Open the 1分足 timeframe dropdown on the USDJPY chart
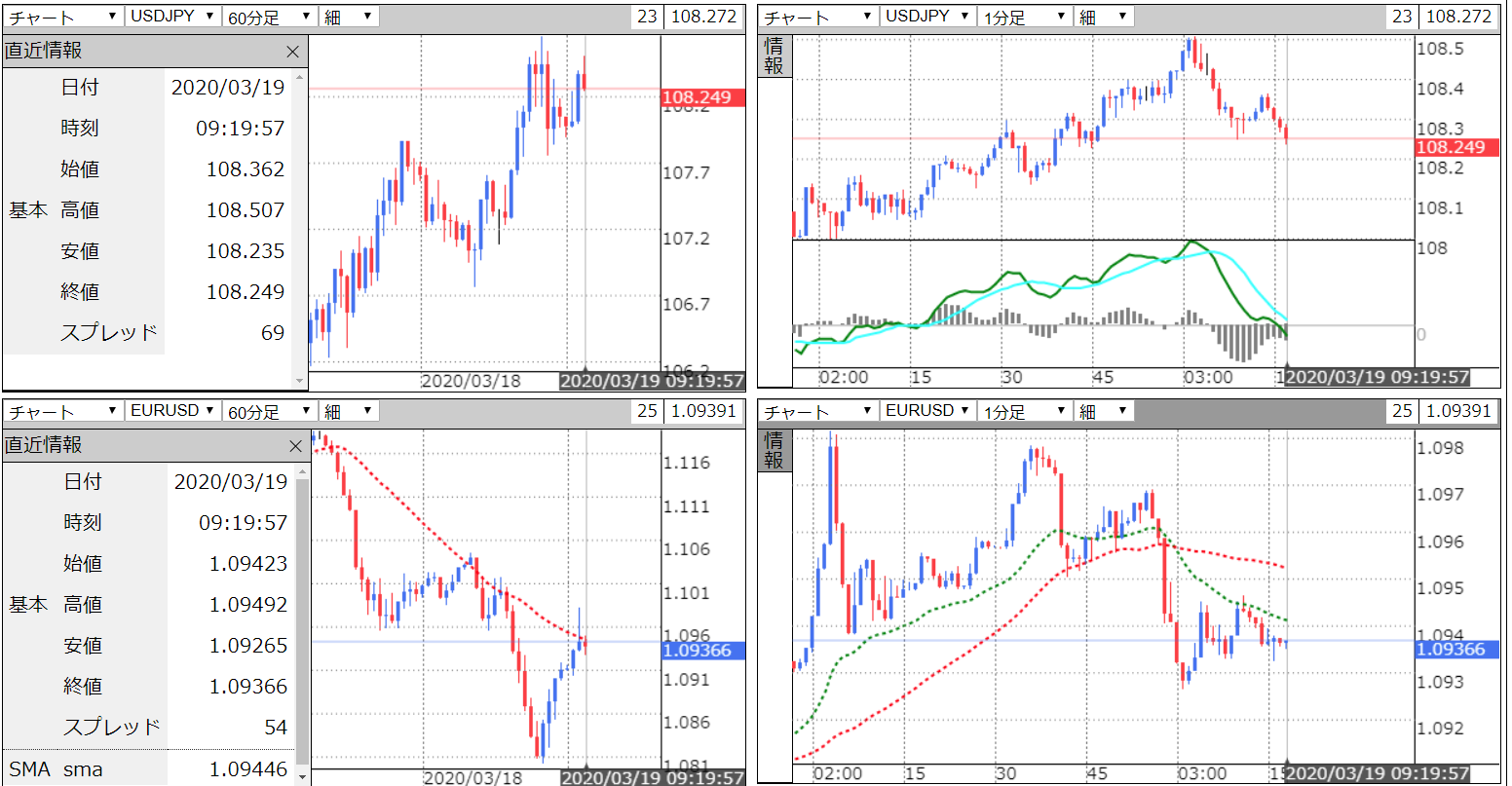Image resolution: width=1512 pixels, height=786 pixels. tap(1025, 17)
